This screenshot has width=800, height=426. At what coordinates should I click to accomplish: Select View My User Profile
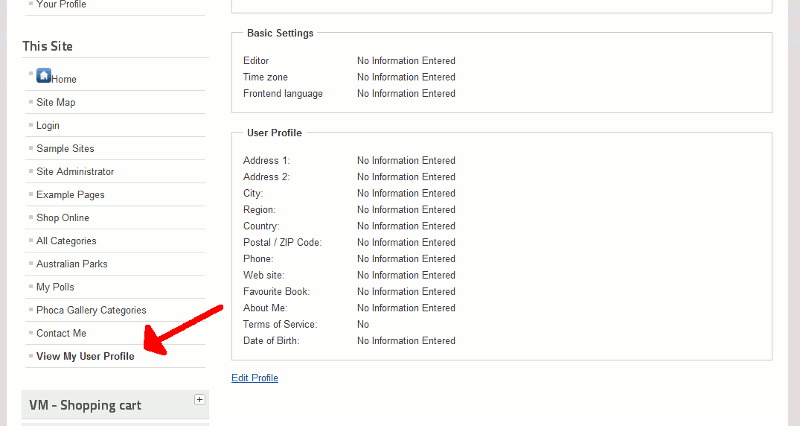(85, 356)
